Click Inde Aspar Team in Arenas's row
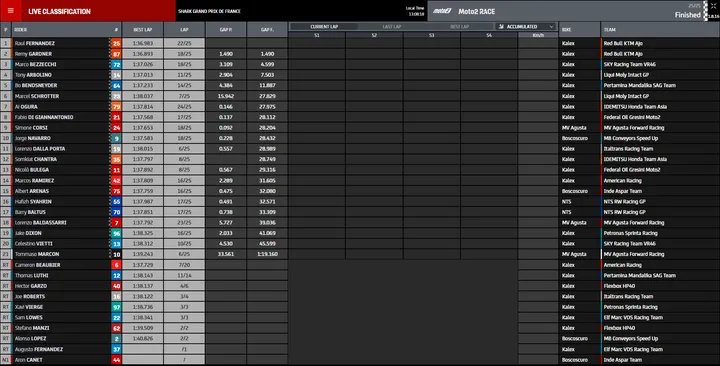This screenshot has height=366, width=720. click(x=623, y=191)
